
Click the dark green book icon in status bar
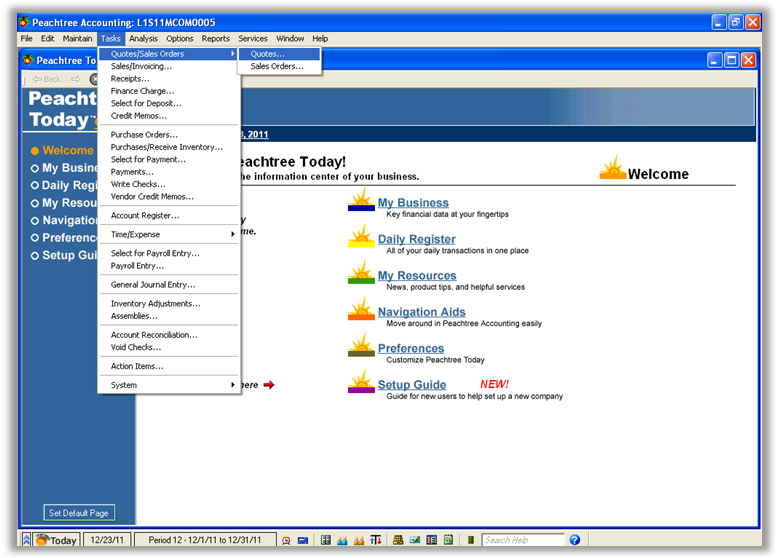click(x=470, y=540)
